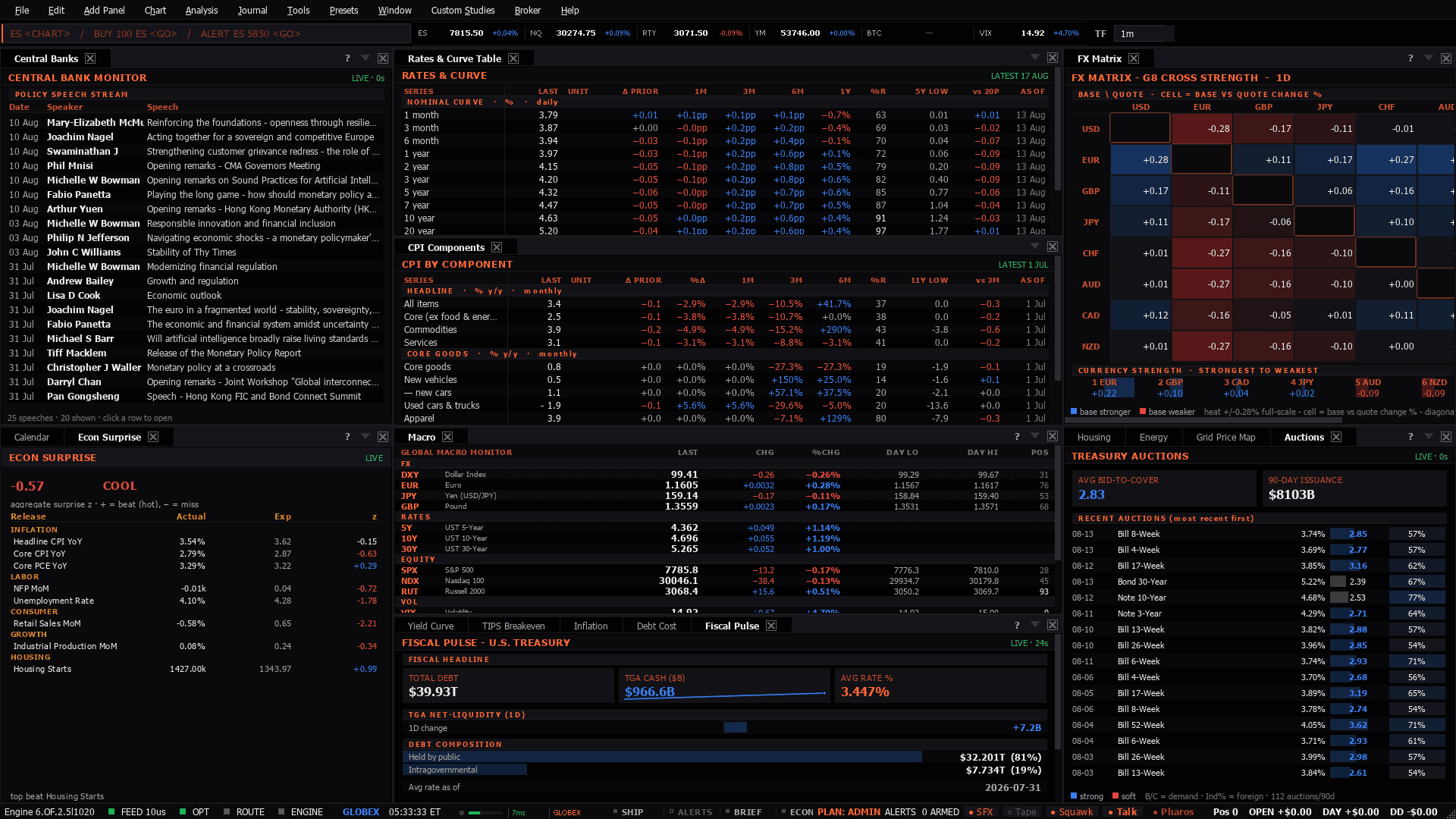Close the CPI Components tab

[x=497, y=247]
